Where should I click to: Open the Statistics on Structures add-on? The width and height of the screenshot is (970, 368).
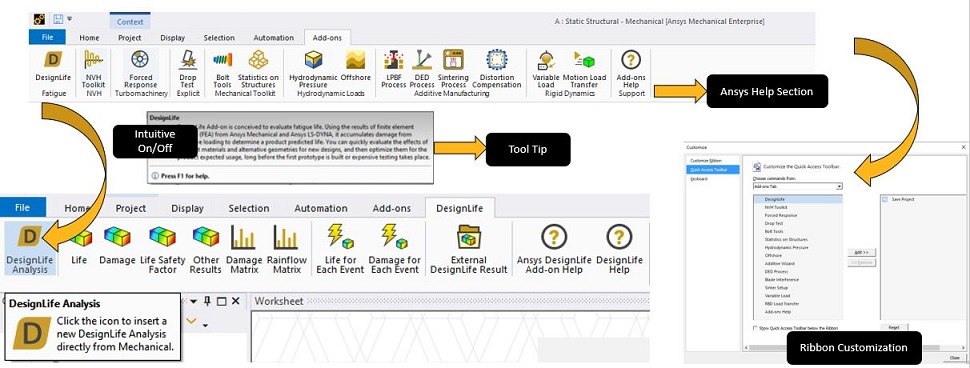[x=258, y=68]
